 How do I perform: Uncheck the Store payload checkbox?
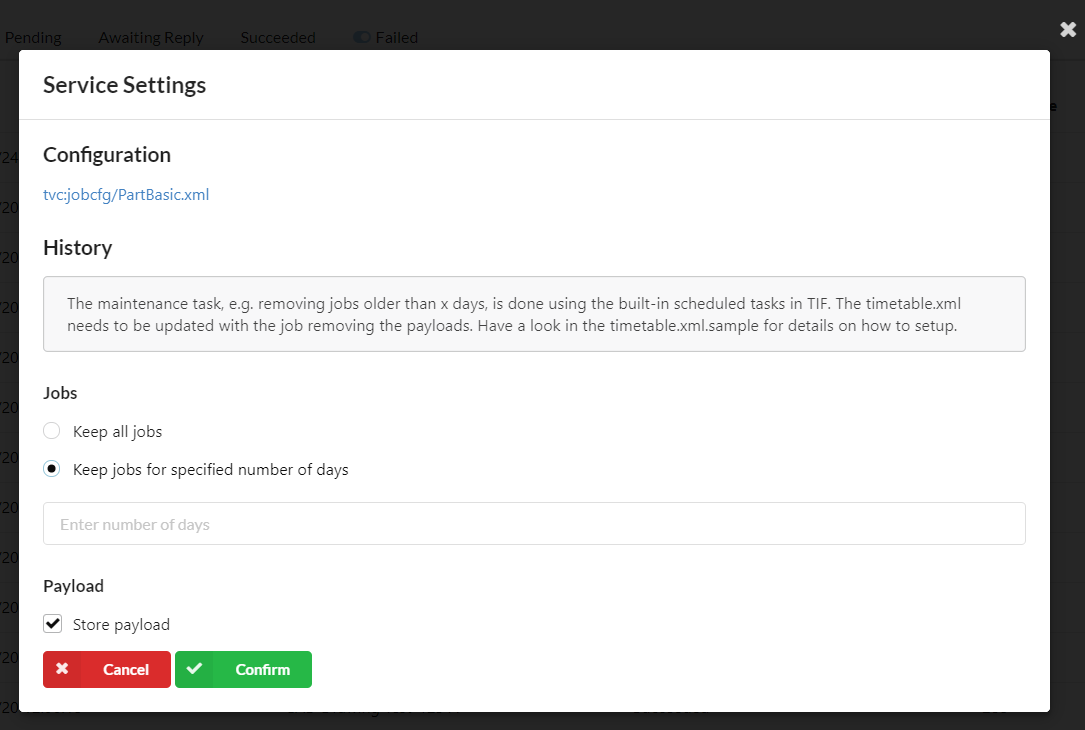(x=52, y=624)
